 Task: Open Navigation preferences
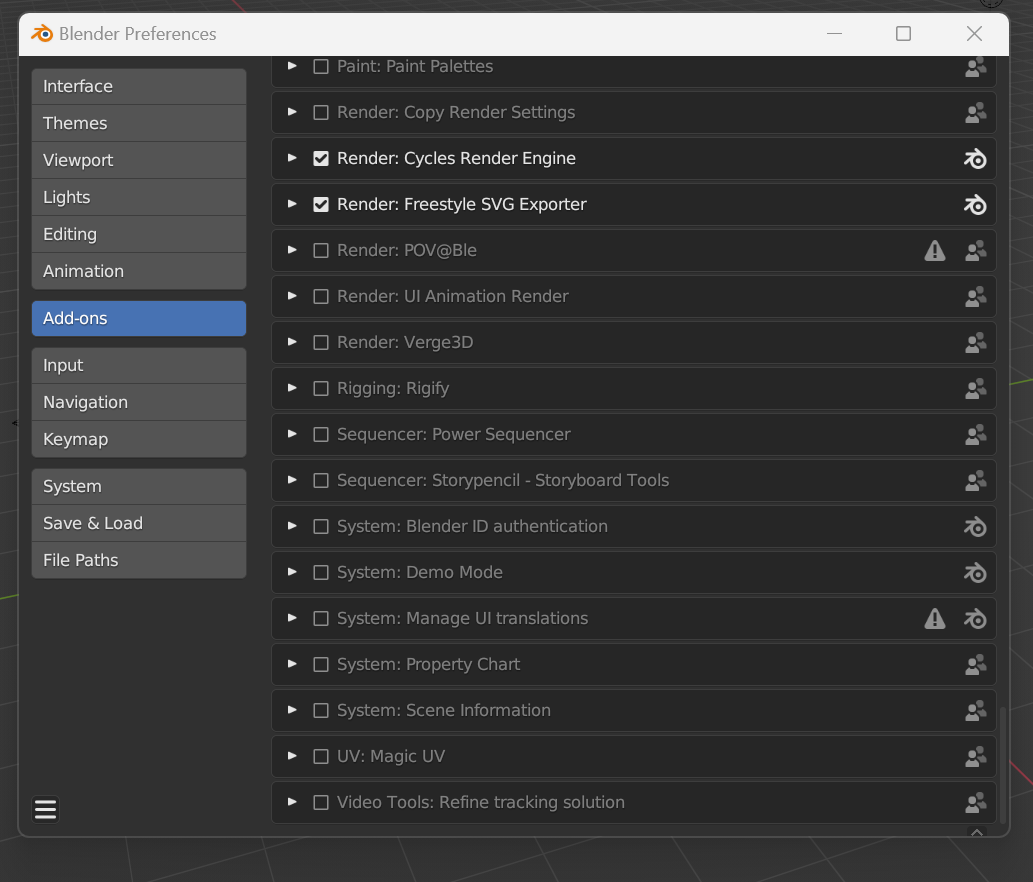tap(139, 402)
